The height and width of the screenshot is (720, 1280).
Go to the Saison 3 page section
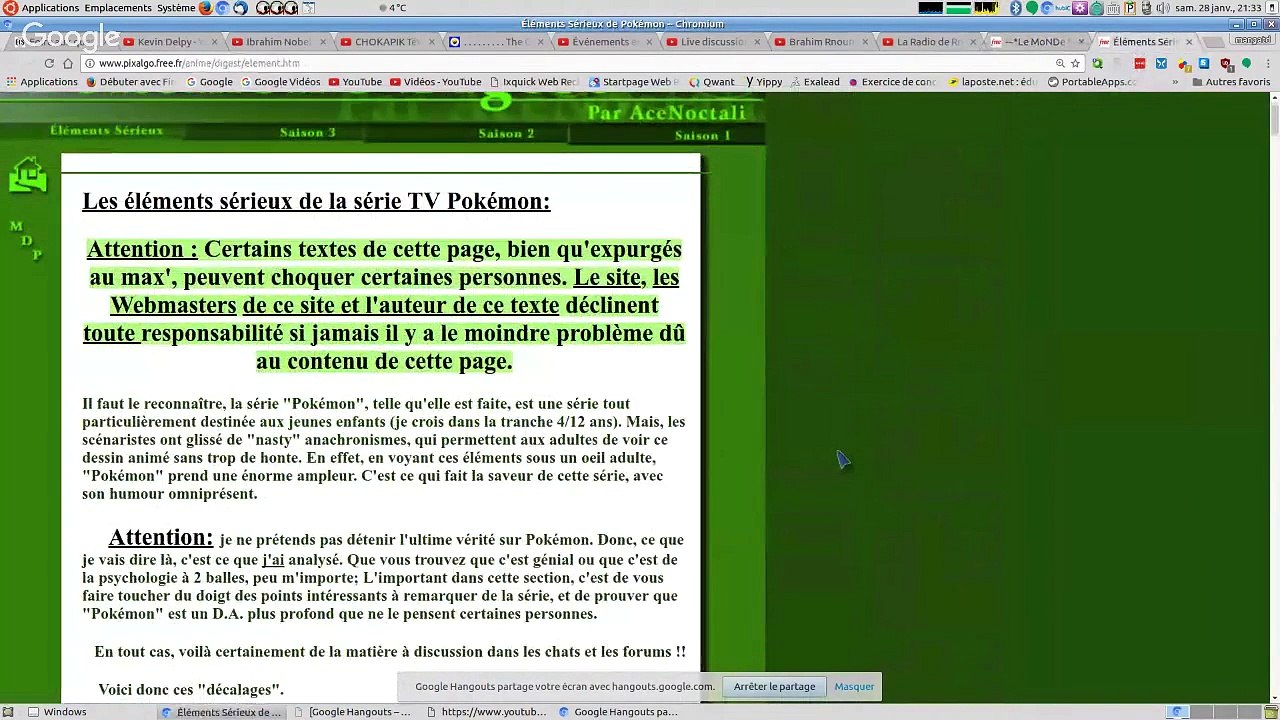(x=307, y=132)
